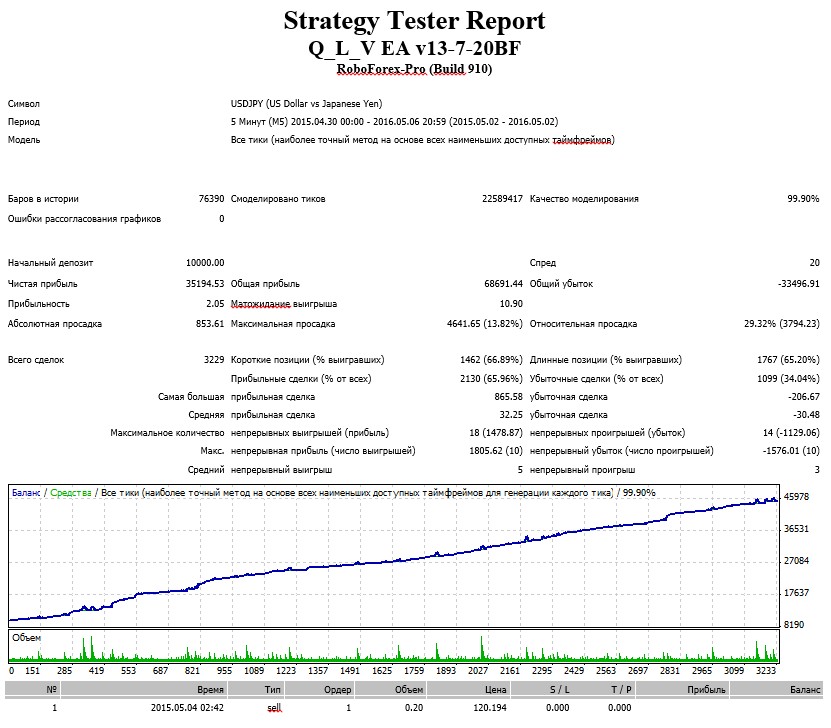The height and width of the screenshot is (728, 831).
Task: Select the M5 period date range text
Action: (x=394, y=122)
